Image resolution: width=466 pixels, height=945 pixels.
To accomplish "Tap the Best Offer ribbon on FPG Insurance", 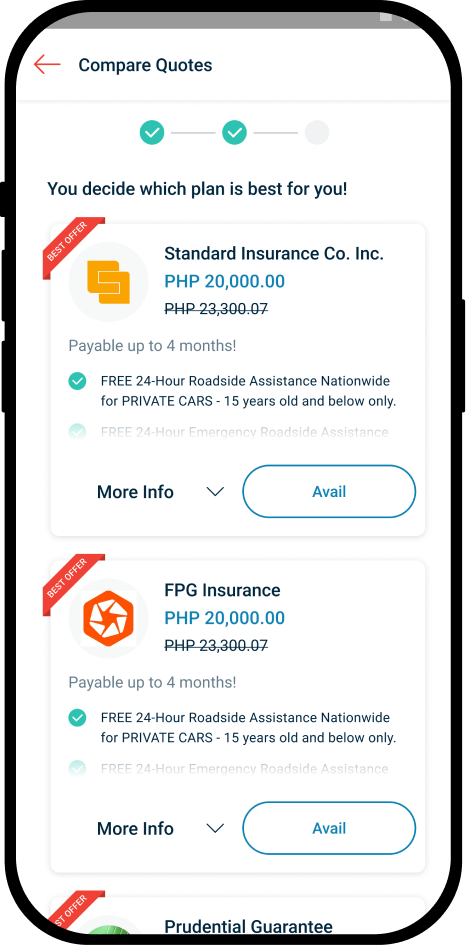I will (71, 582).
